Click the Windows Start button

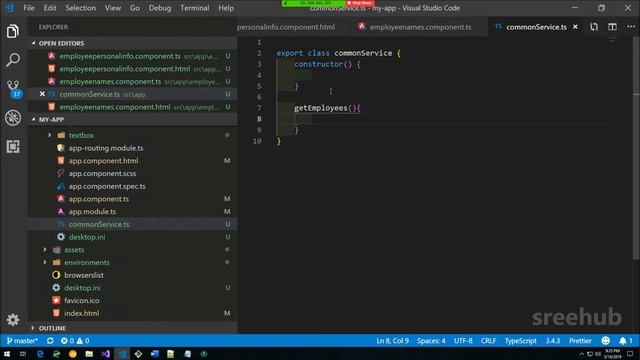pyautogui.click(x=7, y=354)
